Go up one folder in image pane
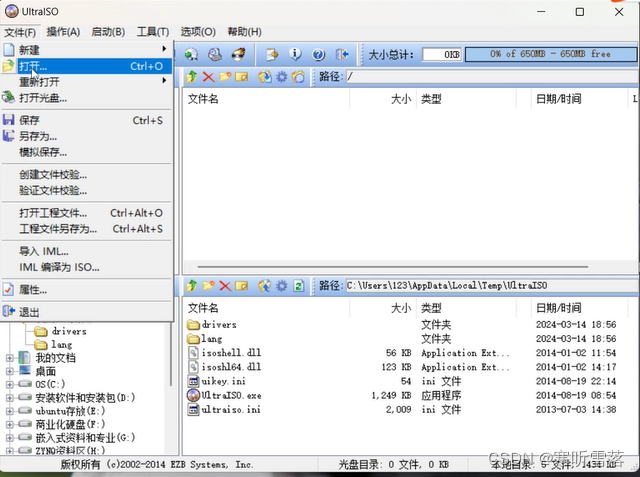640x477 pixels. point(191,77)
